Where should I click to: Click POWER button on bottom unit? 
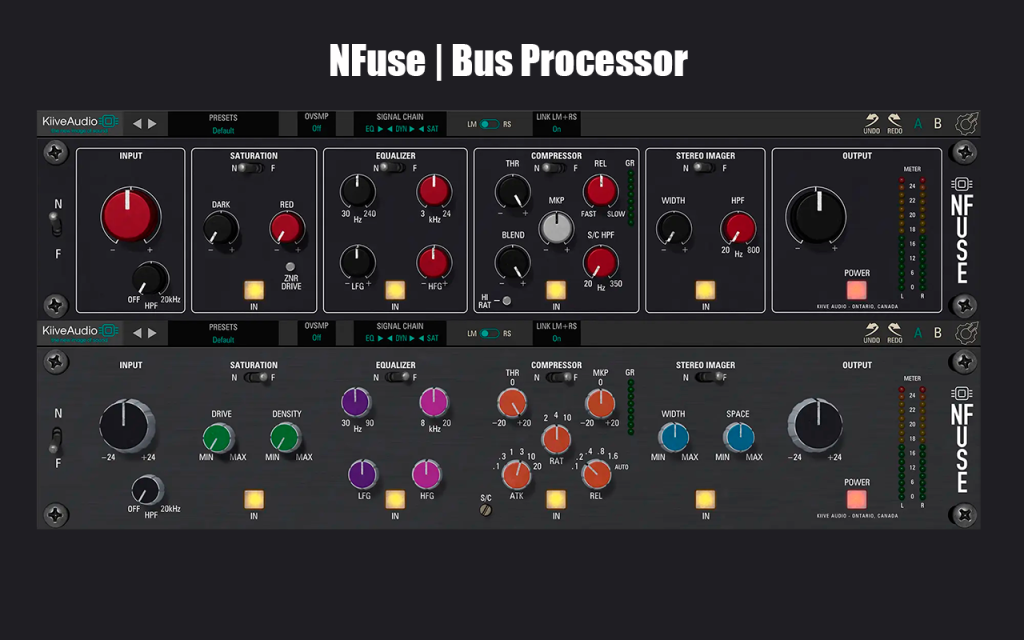point(857,500)
